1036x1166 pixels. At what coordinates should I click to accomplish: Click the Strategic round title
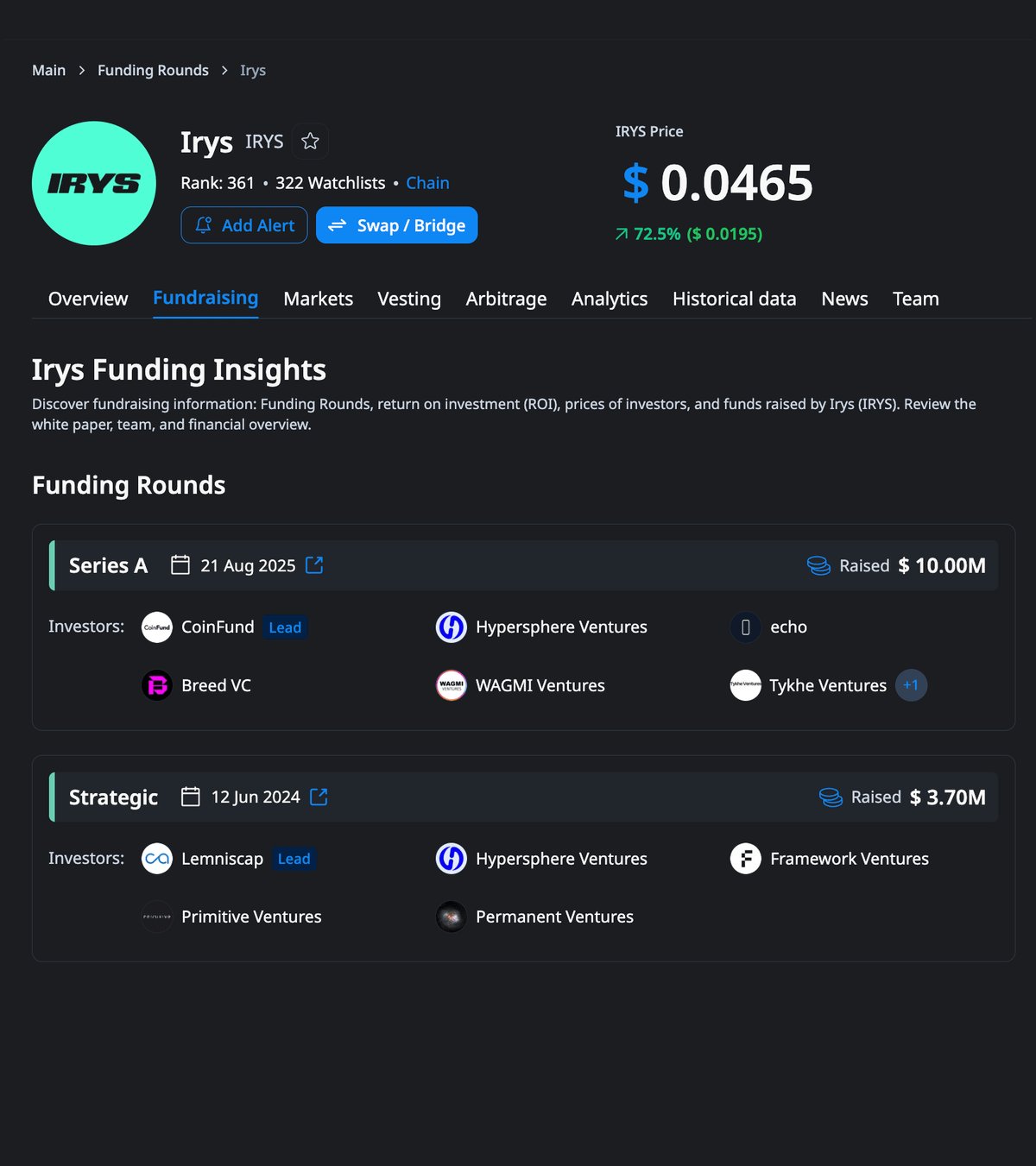pyautogui.click(x=113, y=797)
